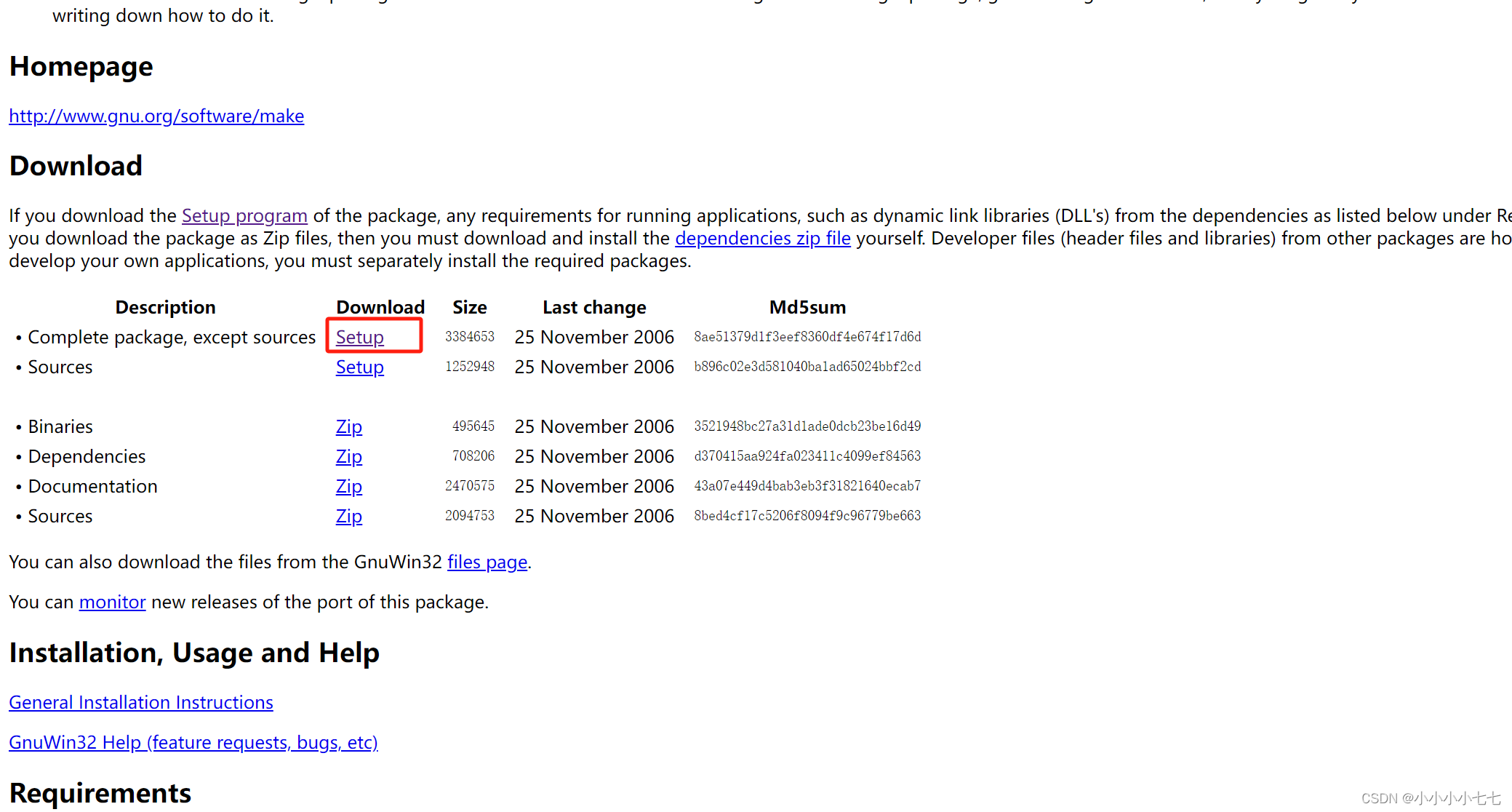Click the Complete package Md5sum hash
1512x812 pixels.
click(807, 337)
